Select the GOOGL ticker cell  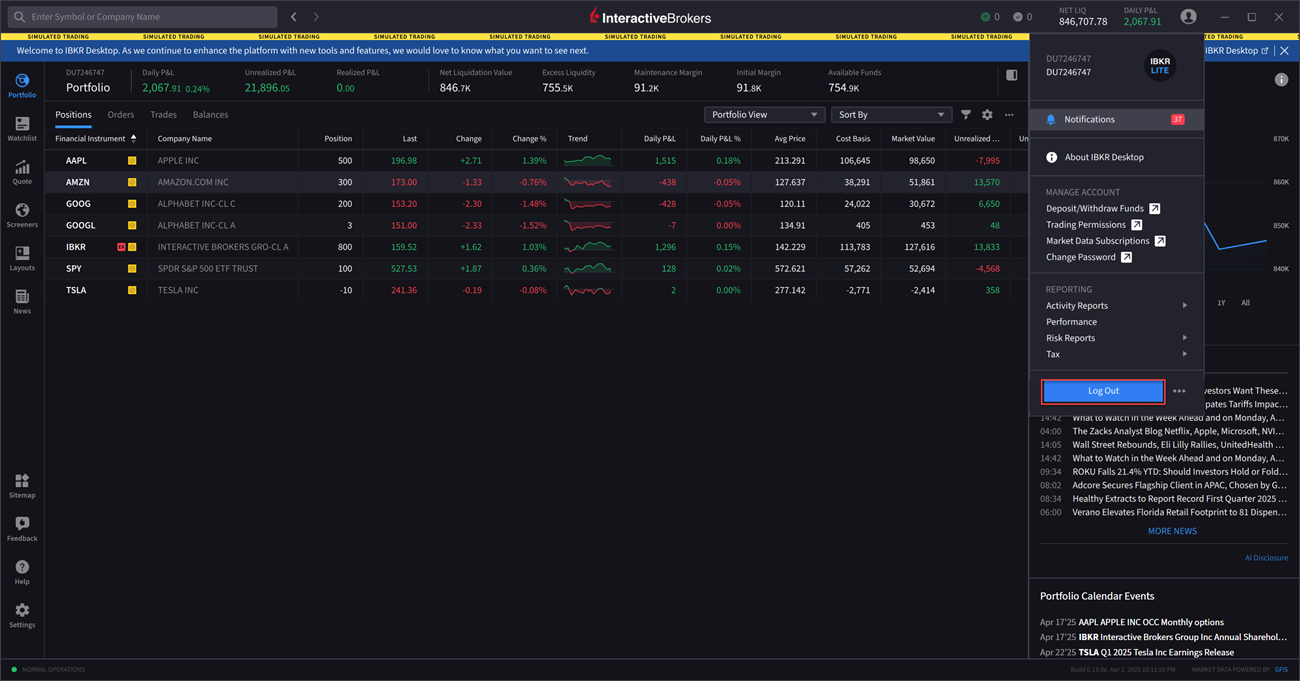81,226
